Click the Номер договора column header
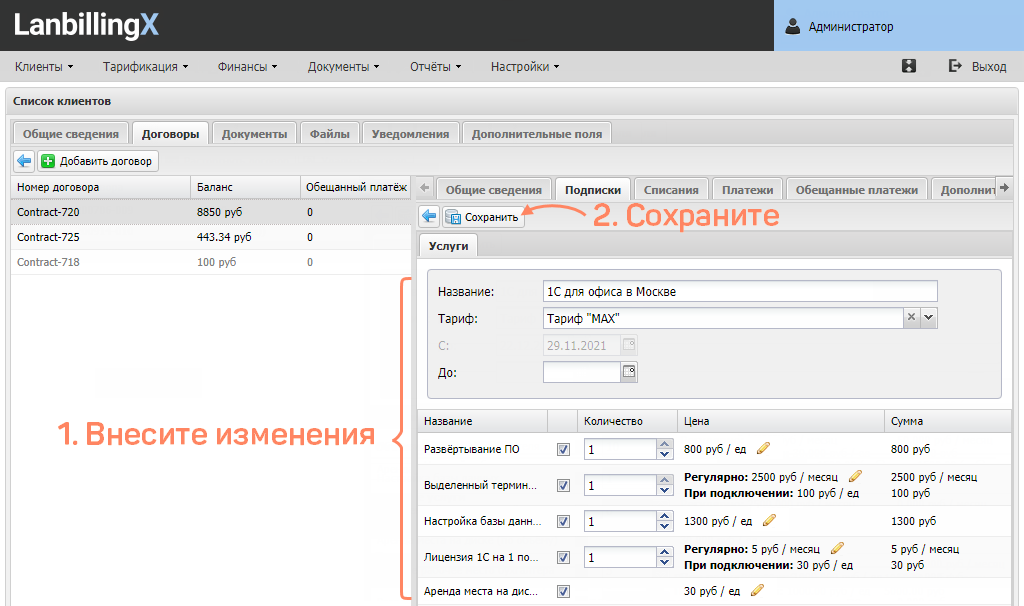1024x606 pixels. coord(101,187)
